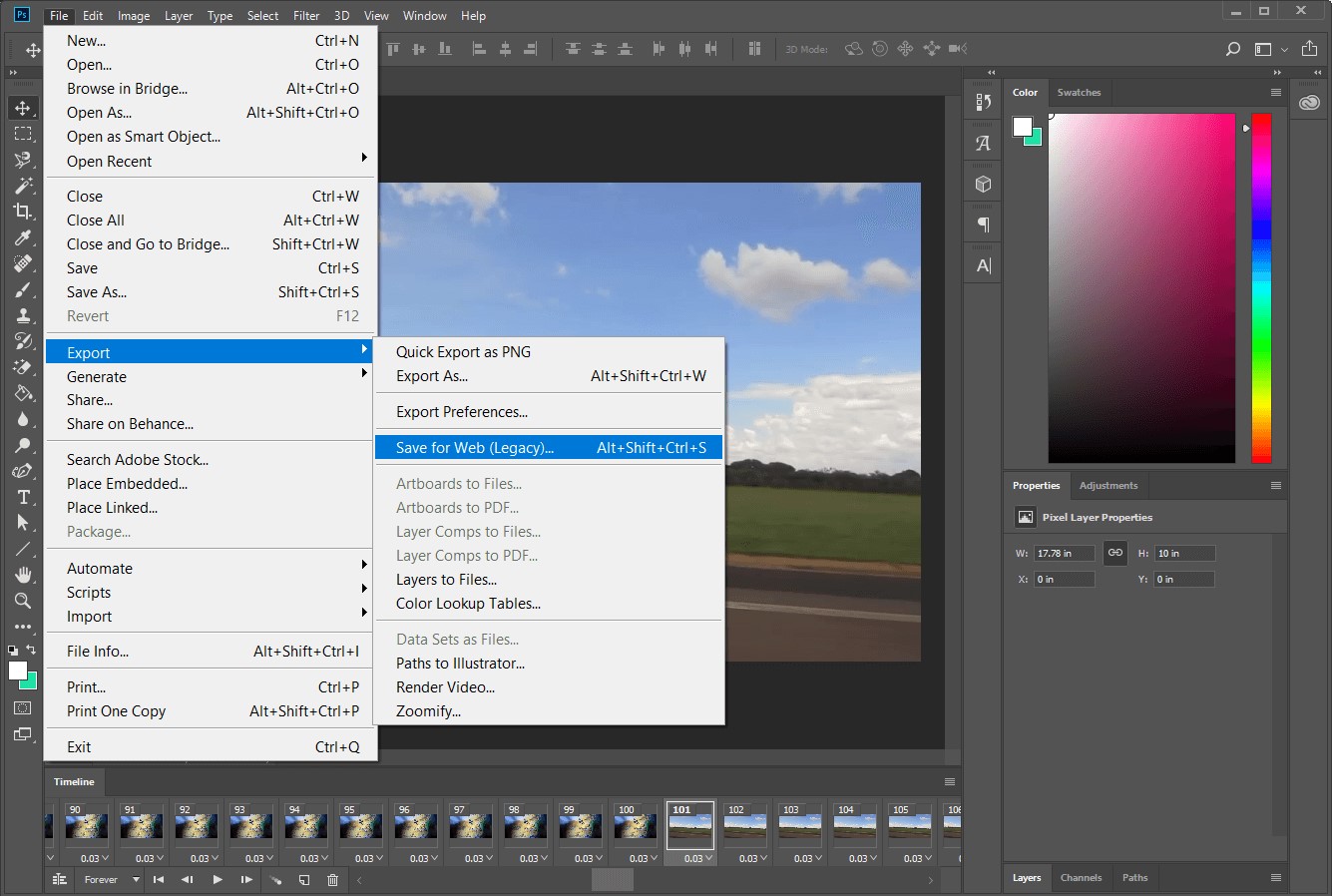Pick the Clone Stamp tool
The height and width of the screenshot is (896, 1332).
coord(22,315)
